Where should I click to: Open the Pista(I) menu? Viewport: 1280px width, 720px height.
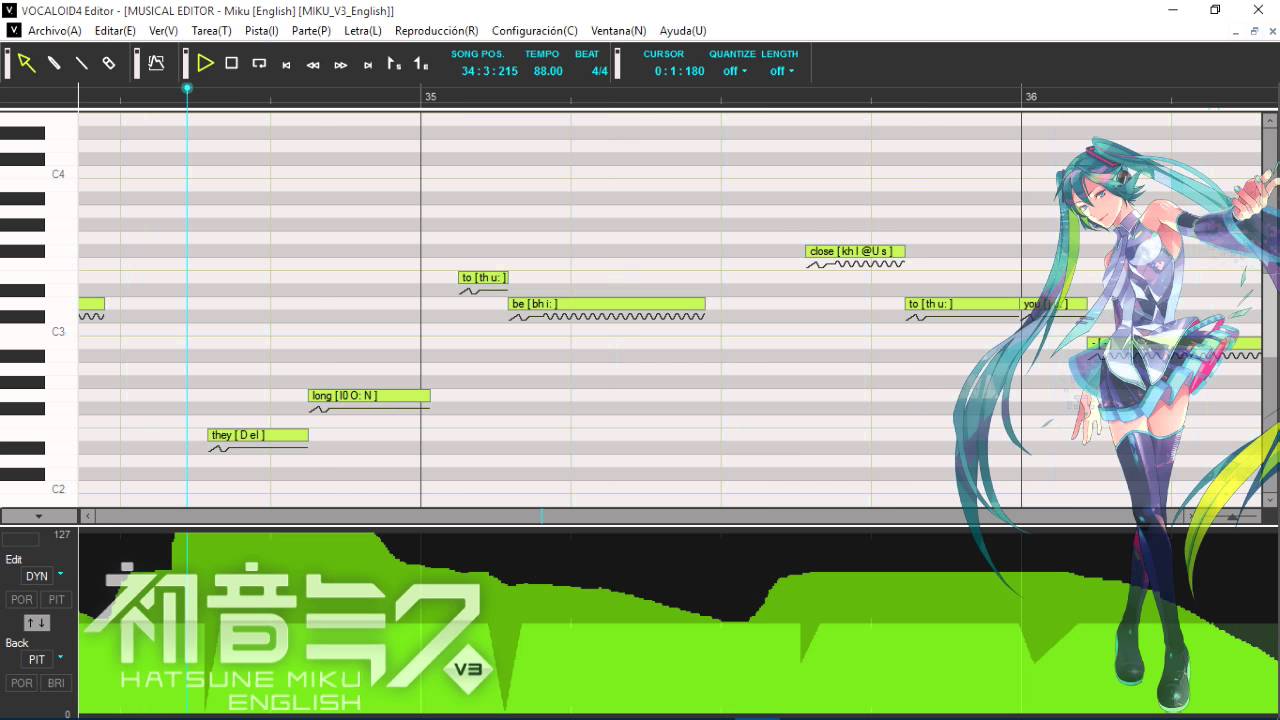point(262,31)
